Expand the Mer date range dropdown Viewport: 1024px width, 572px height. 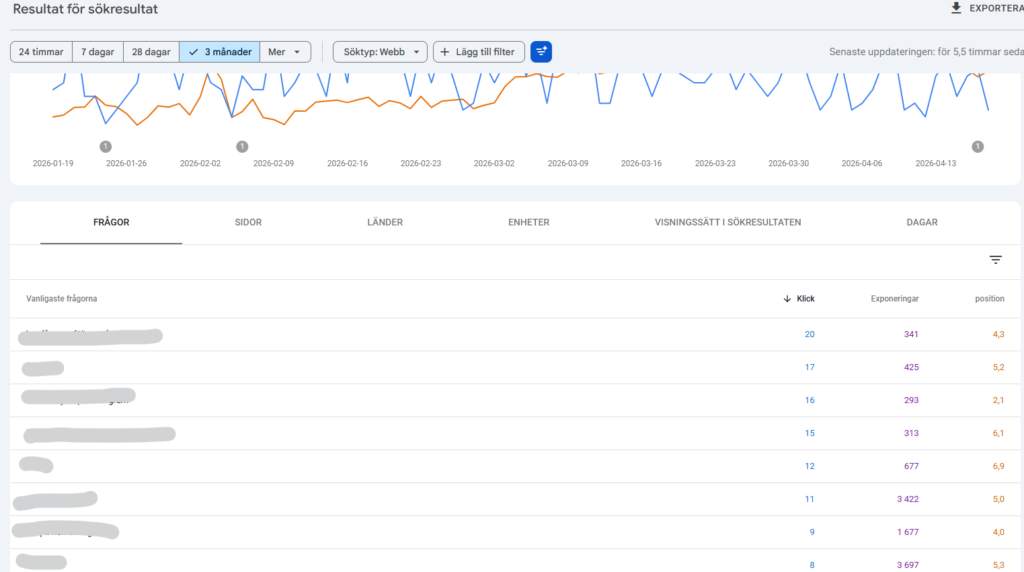point(285,52)
